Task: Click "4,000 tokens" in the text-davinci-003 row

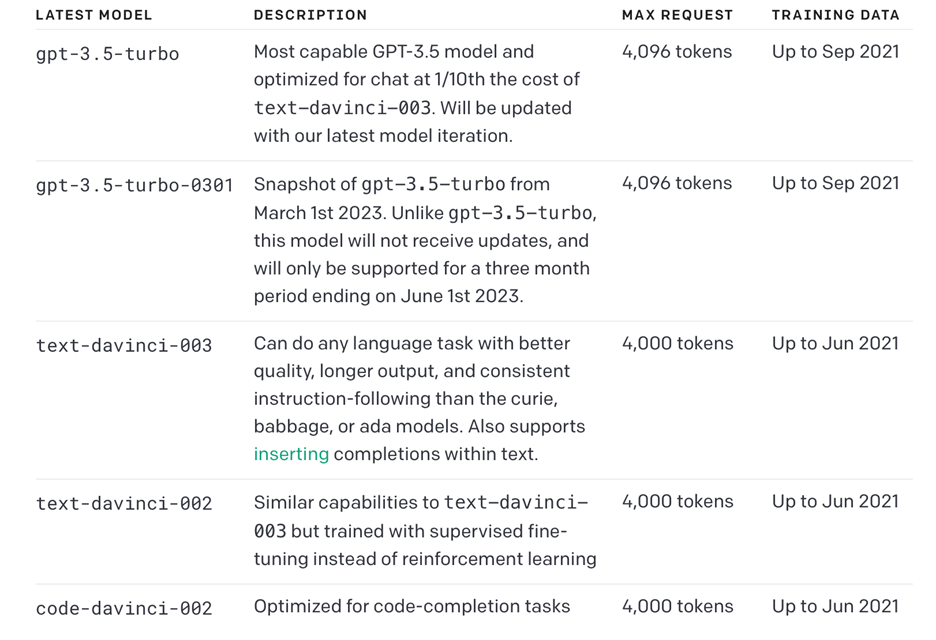Action: point(677,343)
